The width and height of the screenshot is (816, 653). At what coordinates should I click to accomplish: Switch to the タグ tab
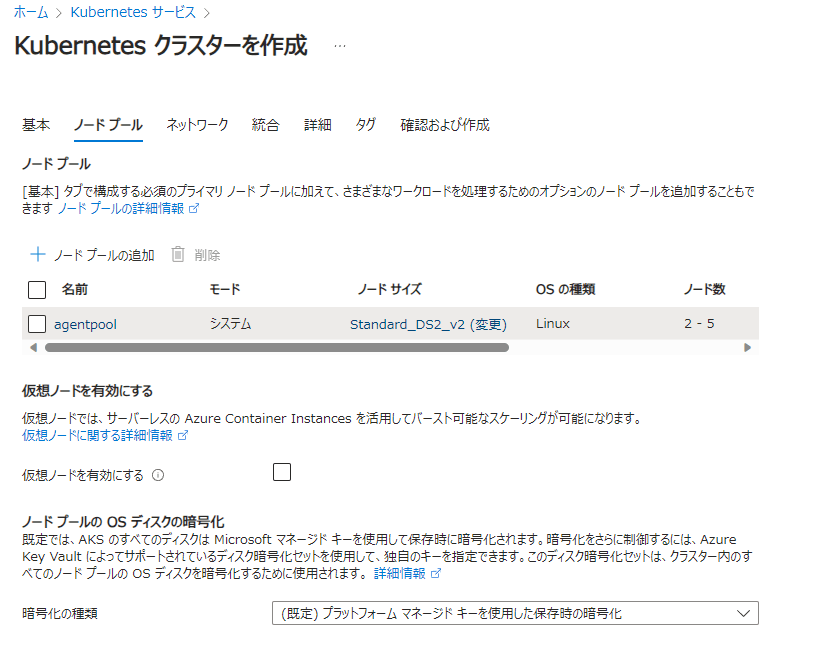coord(366,125)
